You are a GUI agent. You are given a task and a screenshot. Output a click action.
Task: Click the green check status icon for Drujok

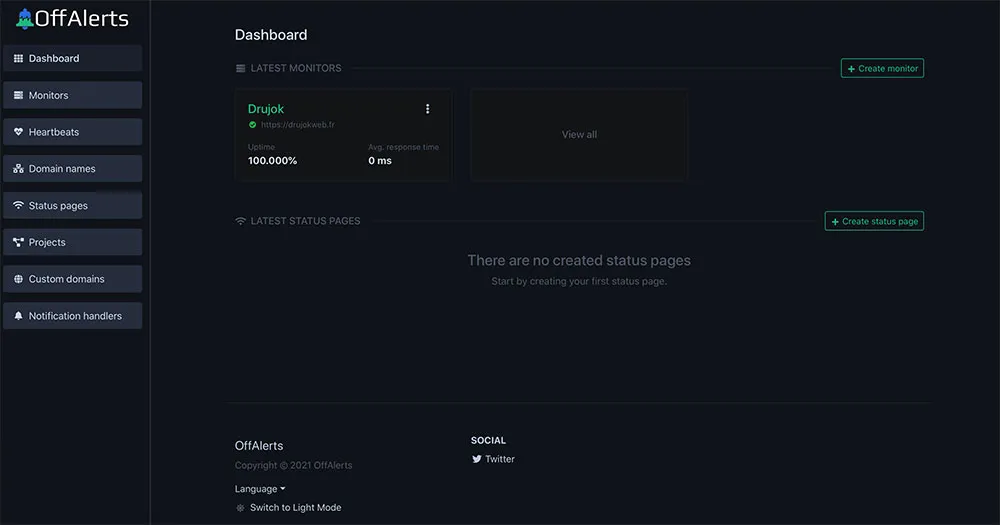pyautogui.click(x=252, y=125)
